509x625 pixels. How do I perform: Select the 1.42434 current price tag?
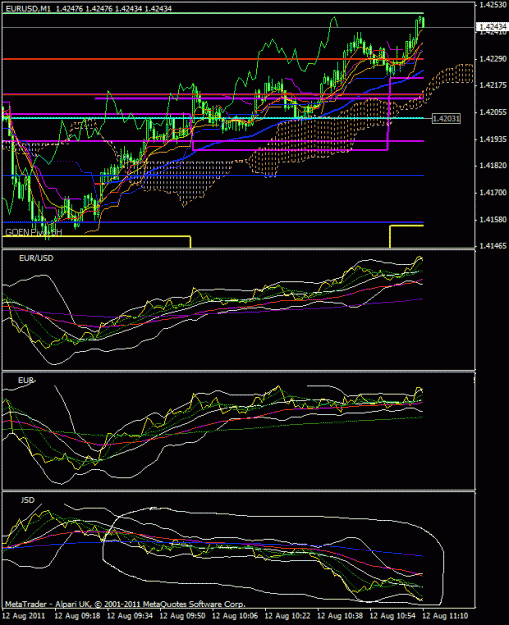(493, 27)
